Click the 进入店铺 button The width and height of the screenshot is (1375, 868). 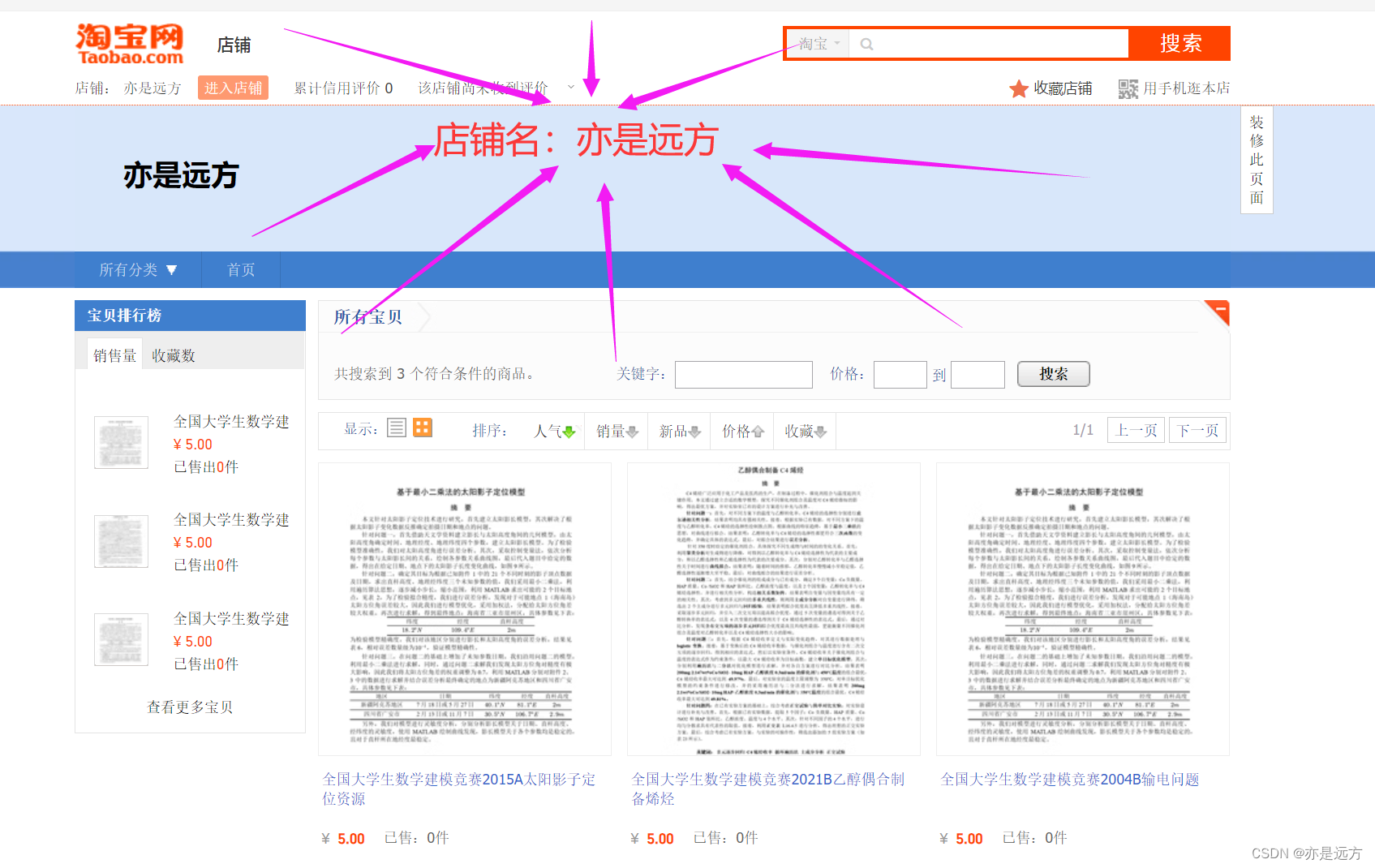coord(233,88)
